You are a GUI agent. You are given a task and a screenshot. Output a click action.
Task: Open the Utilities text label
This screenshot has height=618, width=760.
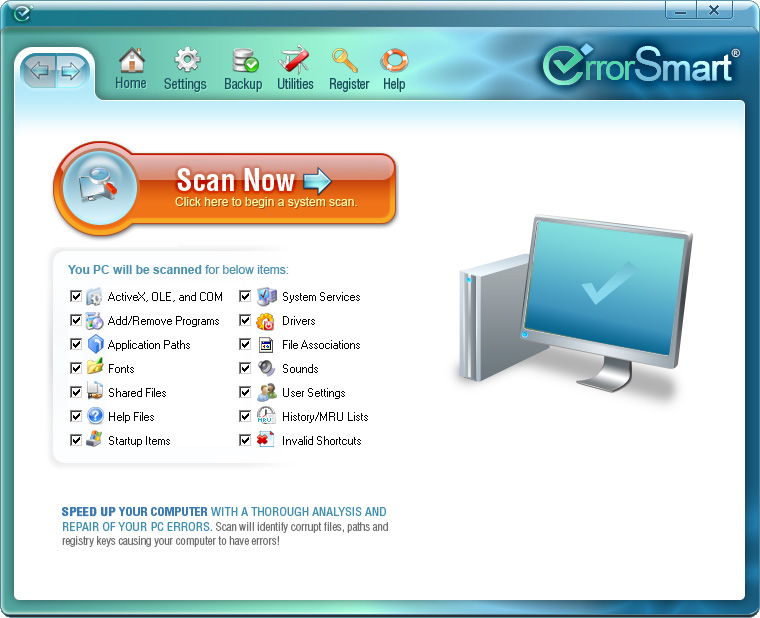tap(295, 83)
